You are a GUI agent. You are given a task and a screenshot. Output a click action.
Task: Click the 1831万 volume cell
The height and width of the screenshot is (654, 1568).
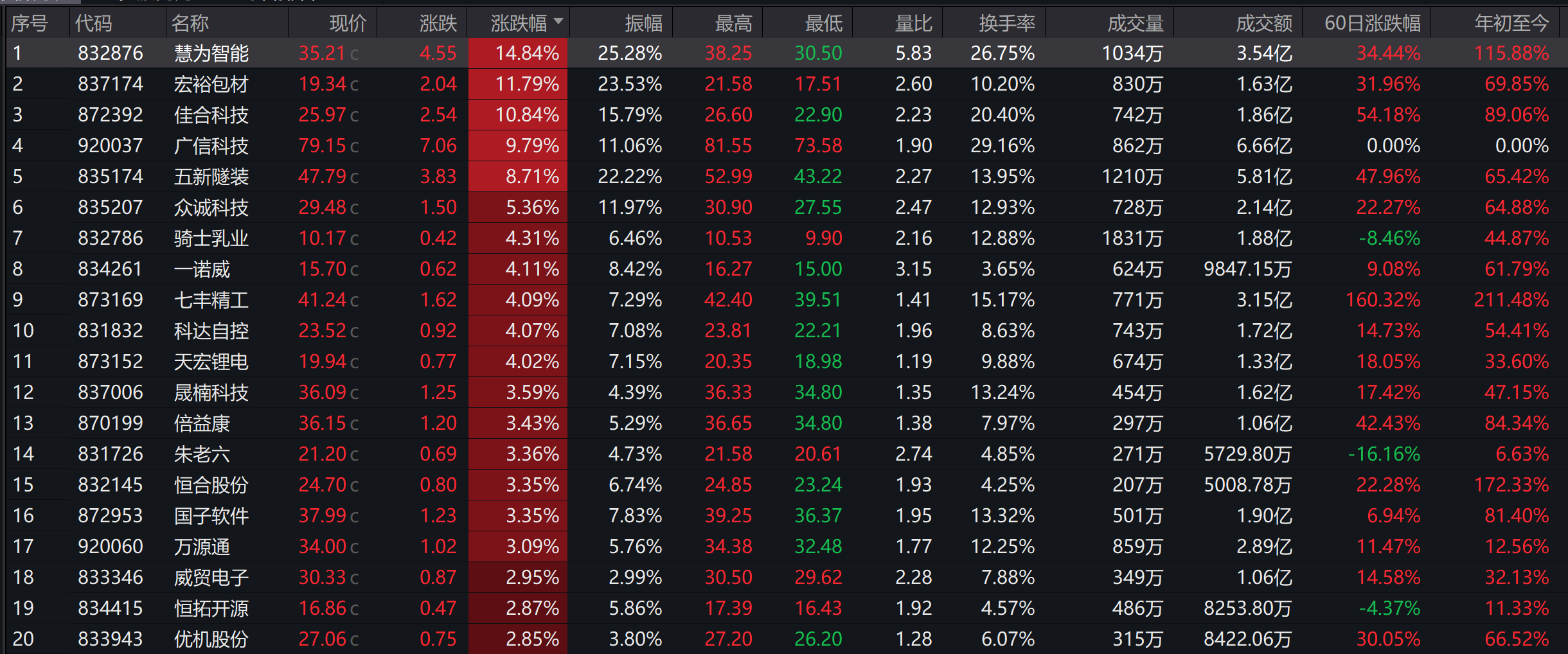1132,238
